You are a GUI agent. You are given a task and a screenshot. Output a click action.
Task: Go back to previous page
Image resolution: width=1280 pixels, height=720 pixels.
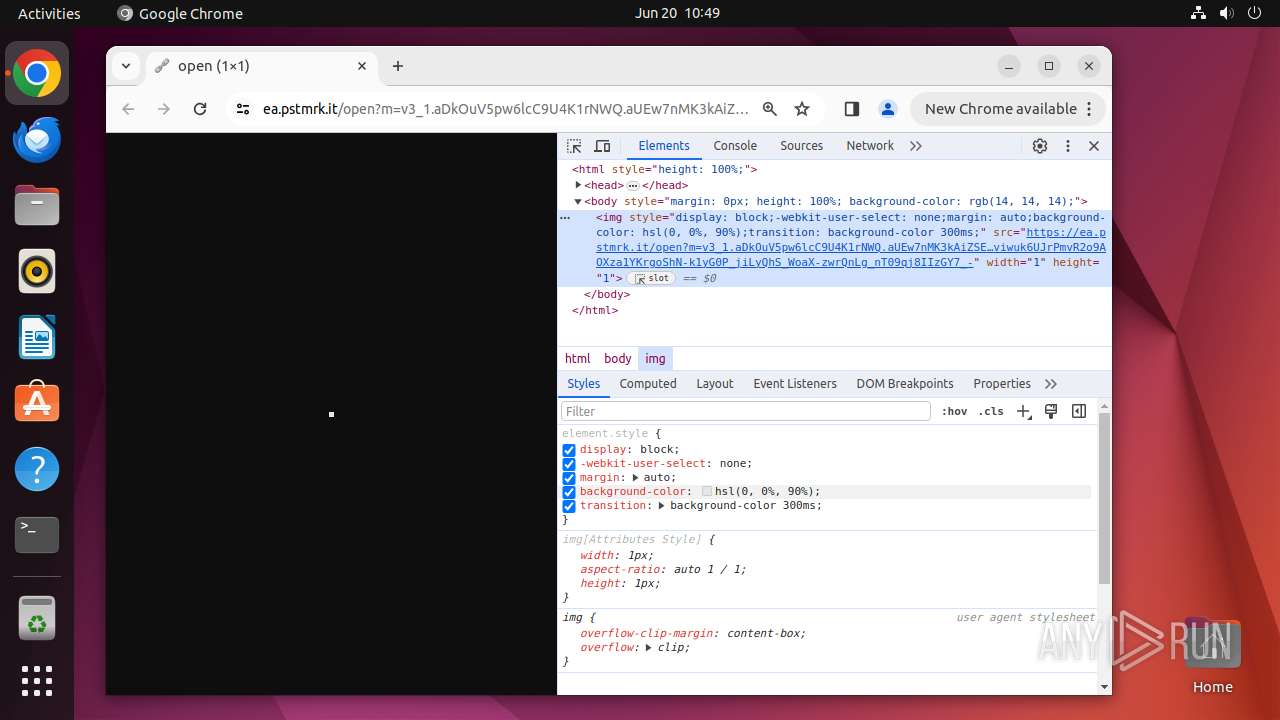click(128, 109)
